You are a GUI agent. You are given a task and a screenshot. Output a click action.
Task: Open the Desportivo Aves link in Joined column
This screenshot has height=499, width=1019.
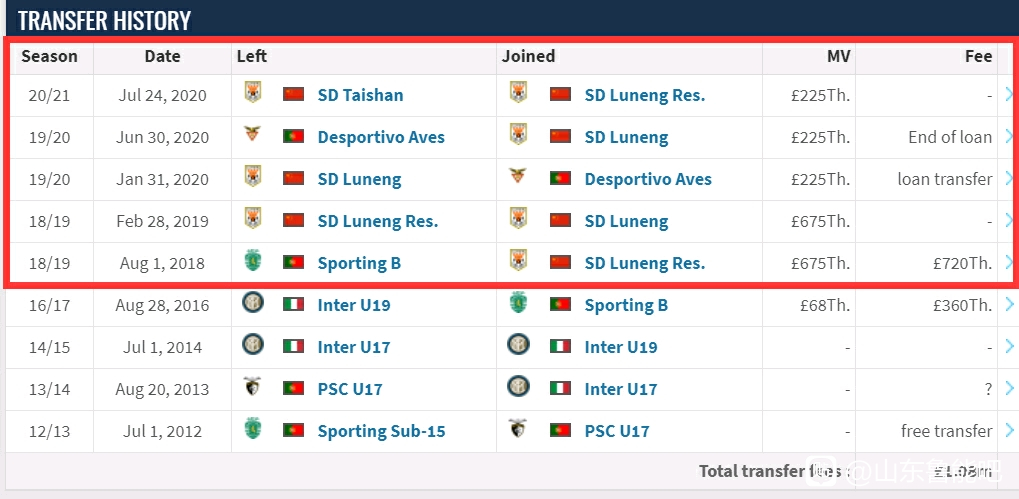click(x=648, y=179)
